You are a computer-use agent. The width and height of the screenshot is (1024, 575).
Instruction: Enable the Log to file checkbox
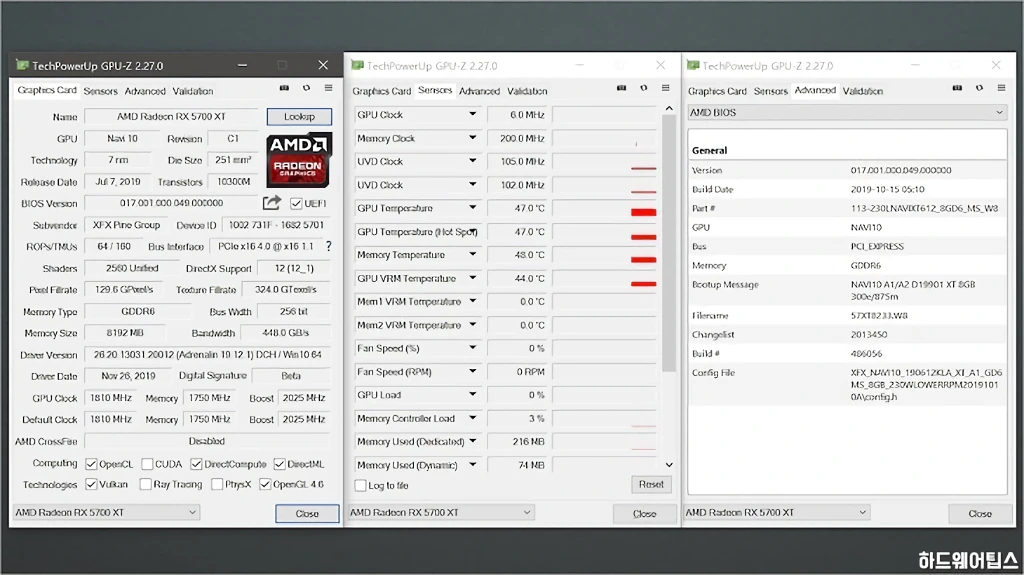click(360, 485)
